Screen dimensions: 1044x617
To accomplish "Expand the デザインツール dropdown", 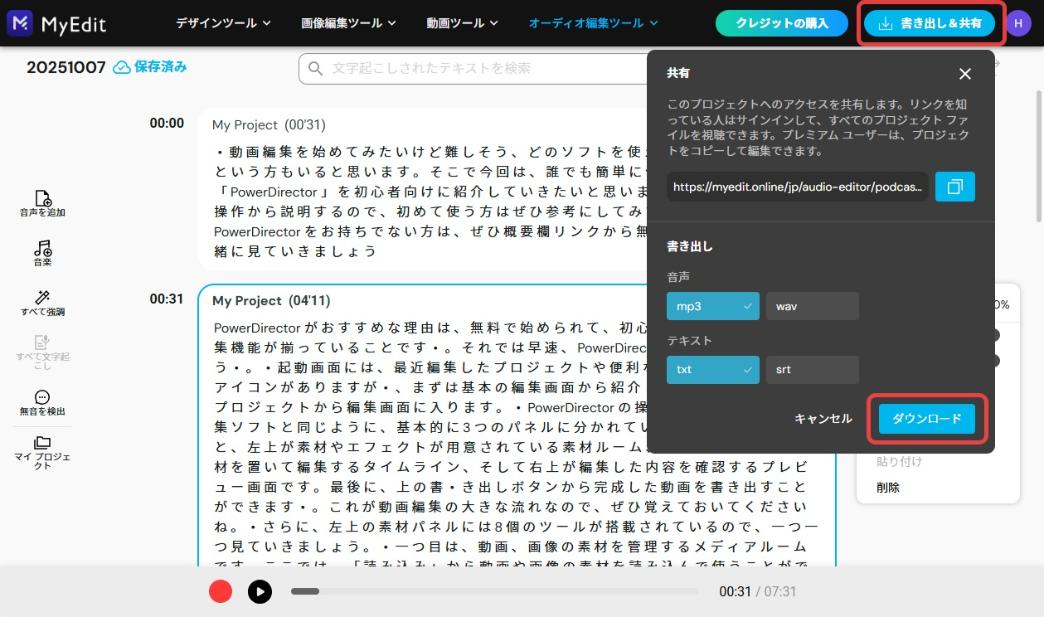I will click(224, 22).
